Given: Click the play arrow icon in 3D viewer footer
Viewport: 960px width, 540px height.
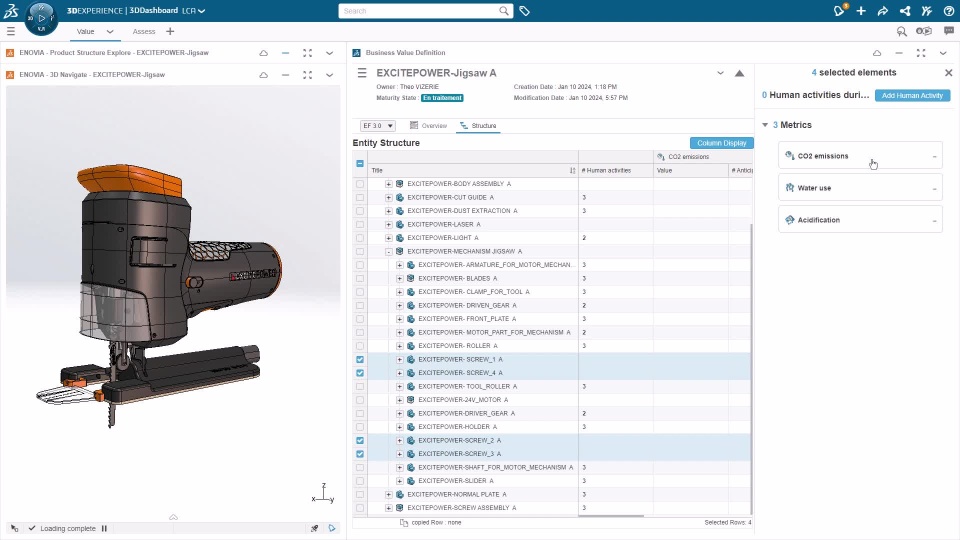Looking at the screenshot, I should pos(332,528).
